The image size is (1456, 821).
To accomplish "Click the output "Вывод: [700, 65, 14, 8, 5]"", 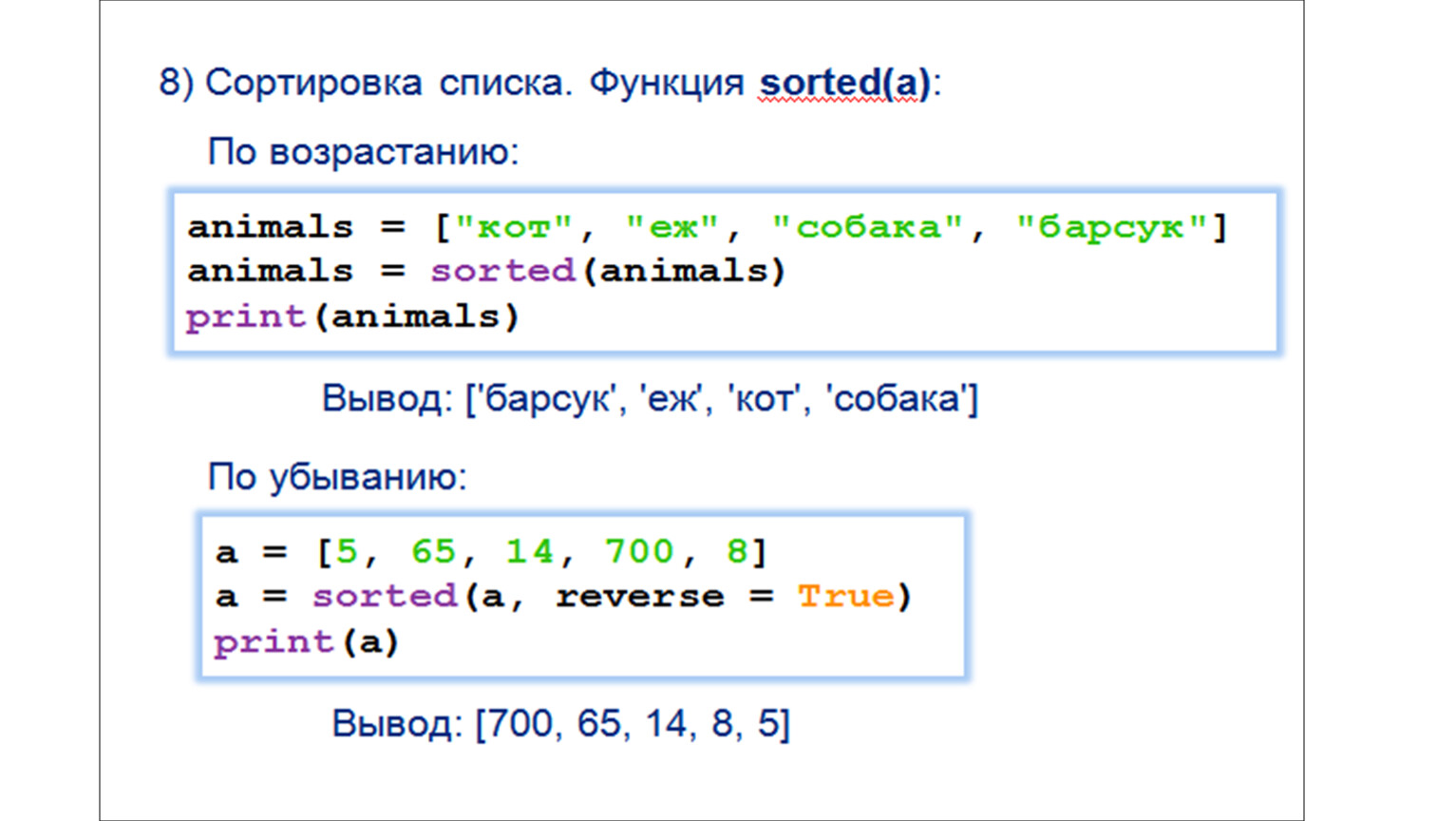I will [560, 724].
